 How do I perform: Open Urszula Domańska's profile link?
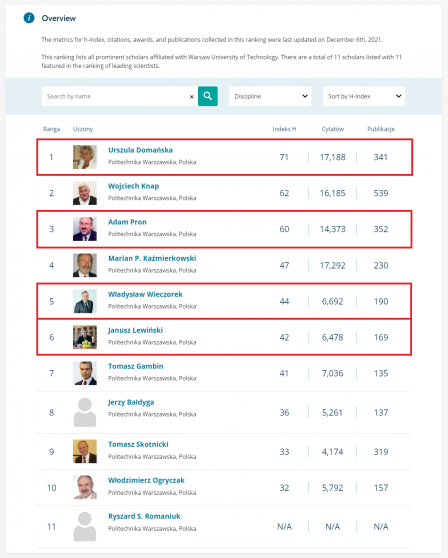pos(141,150)
